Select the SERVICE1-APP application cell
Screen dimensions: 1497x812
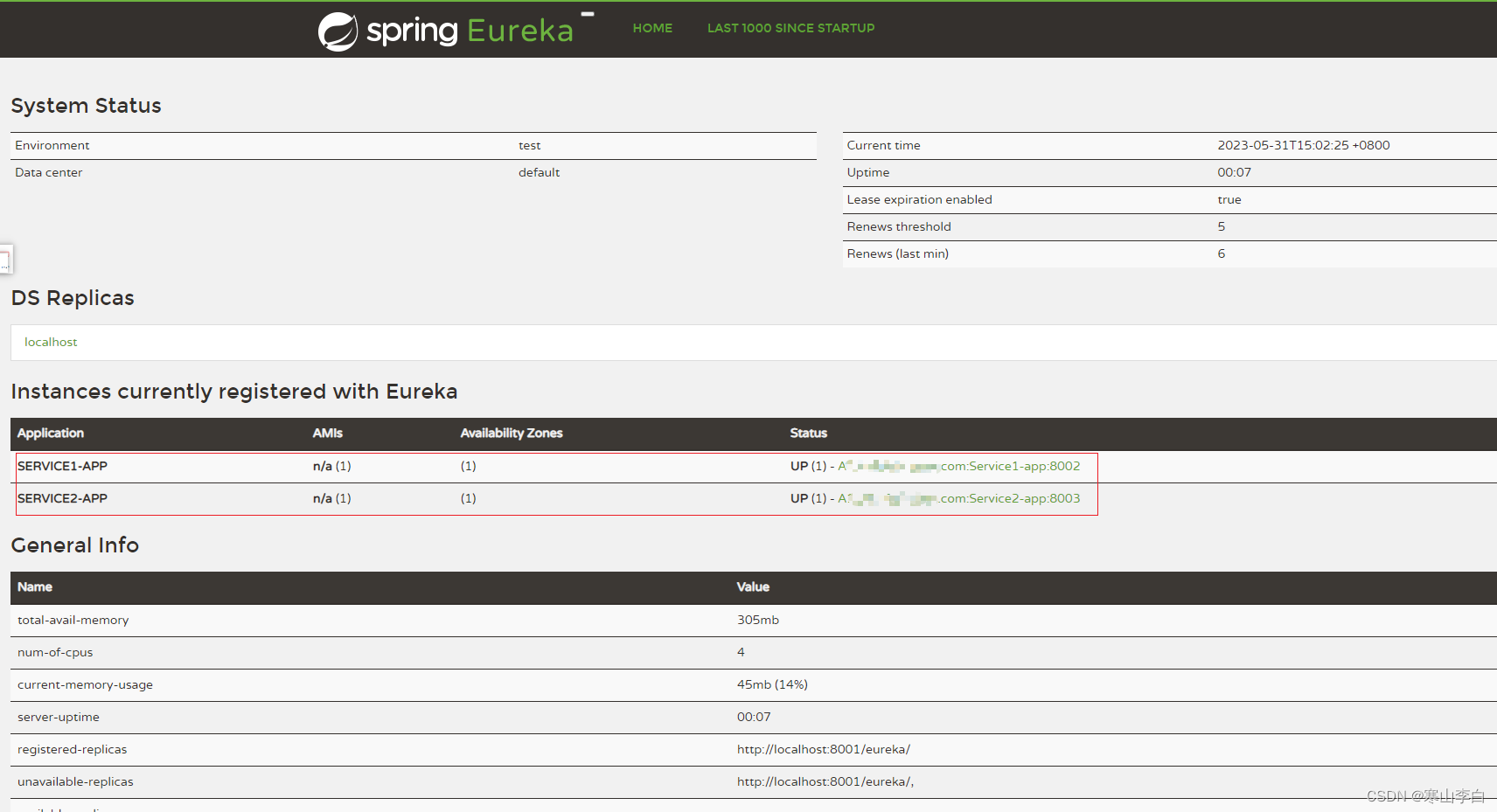[62, 466]
